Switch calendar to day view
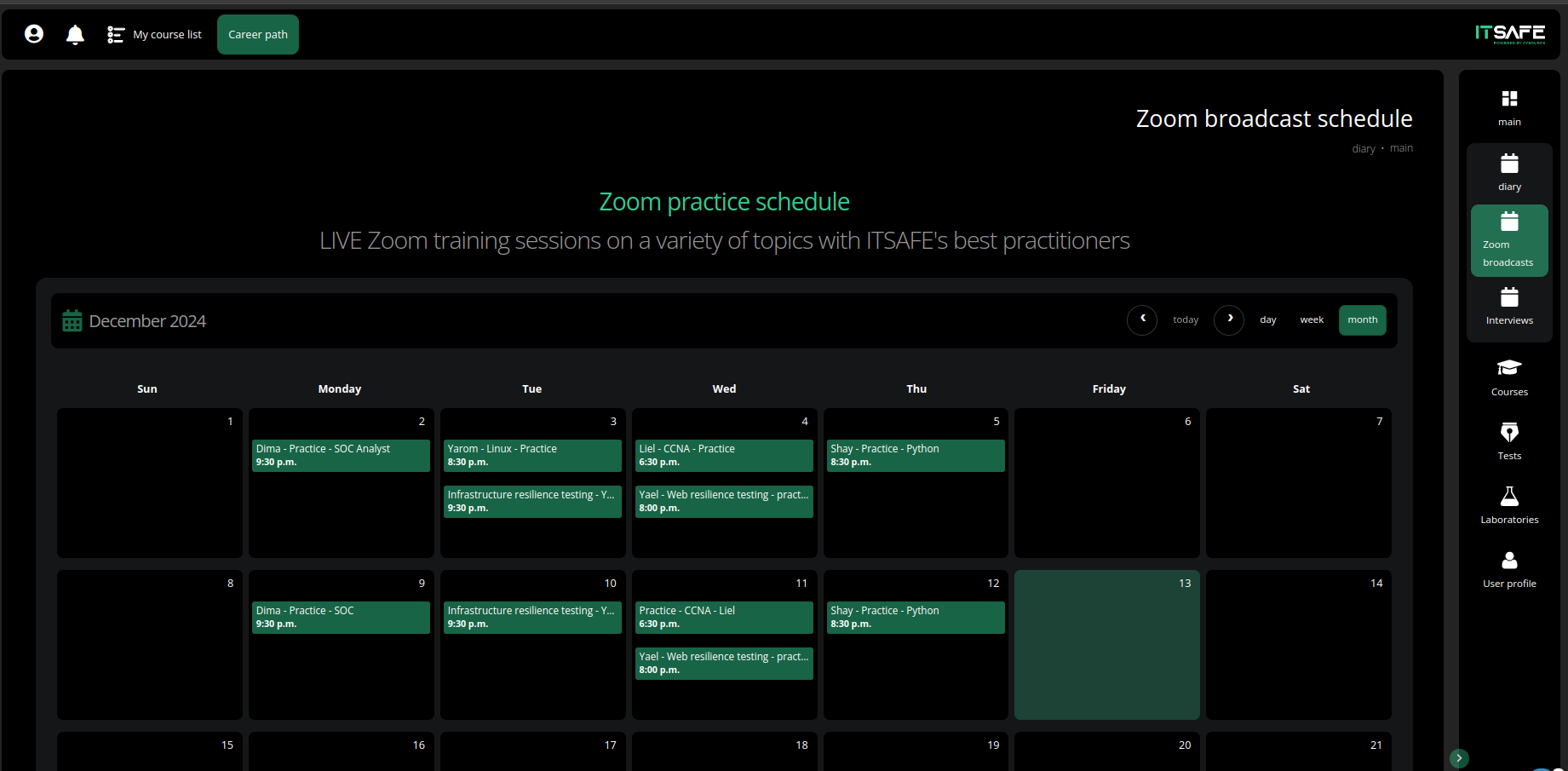 point(1268,320)
